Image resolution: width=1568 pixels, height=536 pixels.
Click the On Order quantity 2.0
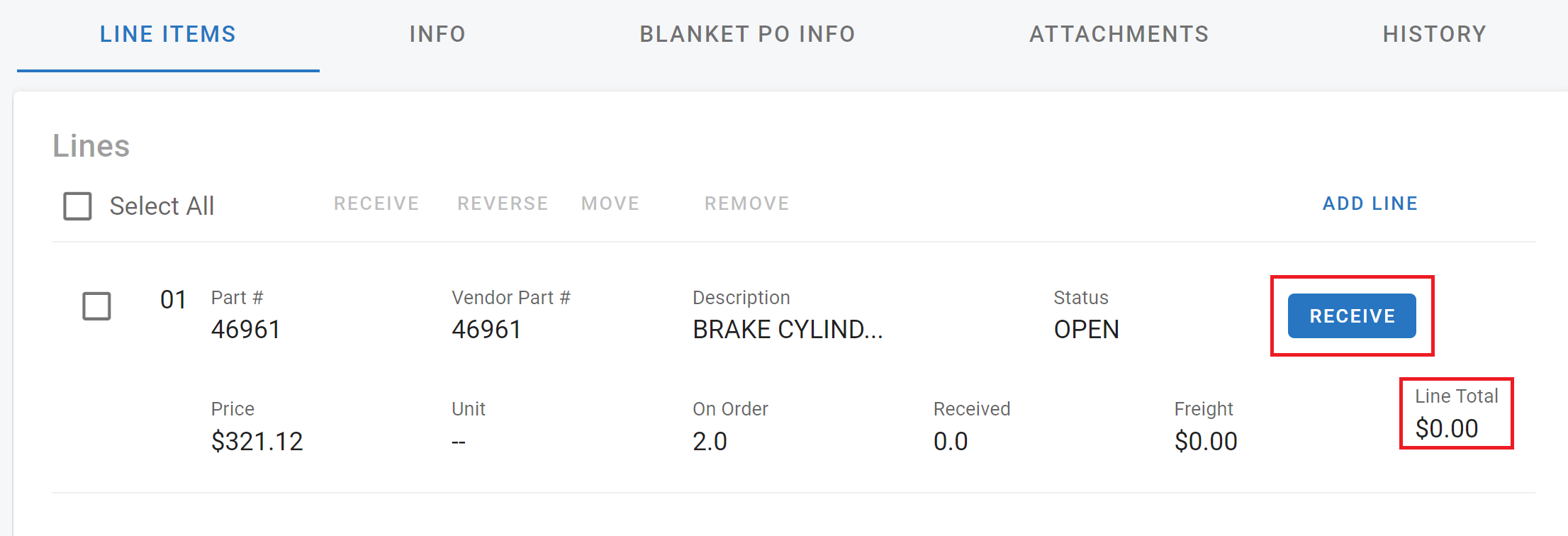tap(710, 440)
